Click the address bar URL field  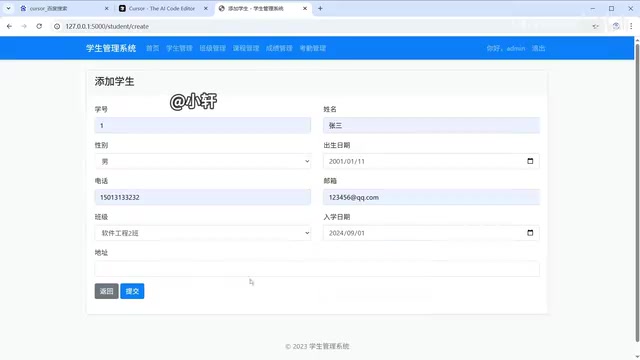(322, 26)
